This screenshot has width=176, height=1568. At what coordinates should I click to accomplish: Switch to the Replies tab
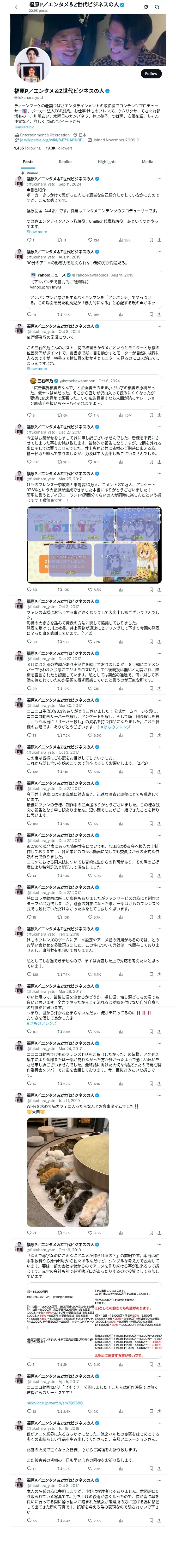[x=65, y=162]
